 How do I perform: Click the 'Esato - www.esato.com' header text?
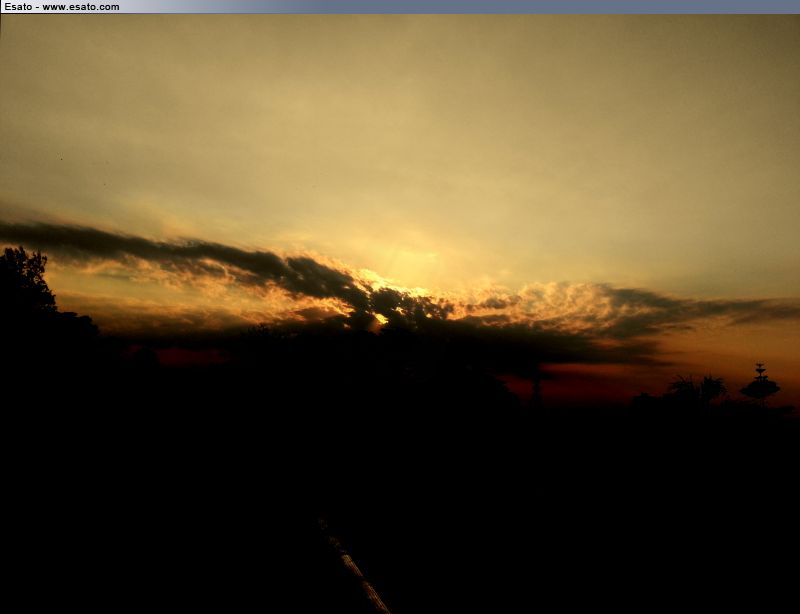62,7
